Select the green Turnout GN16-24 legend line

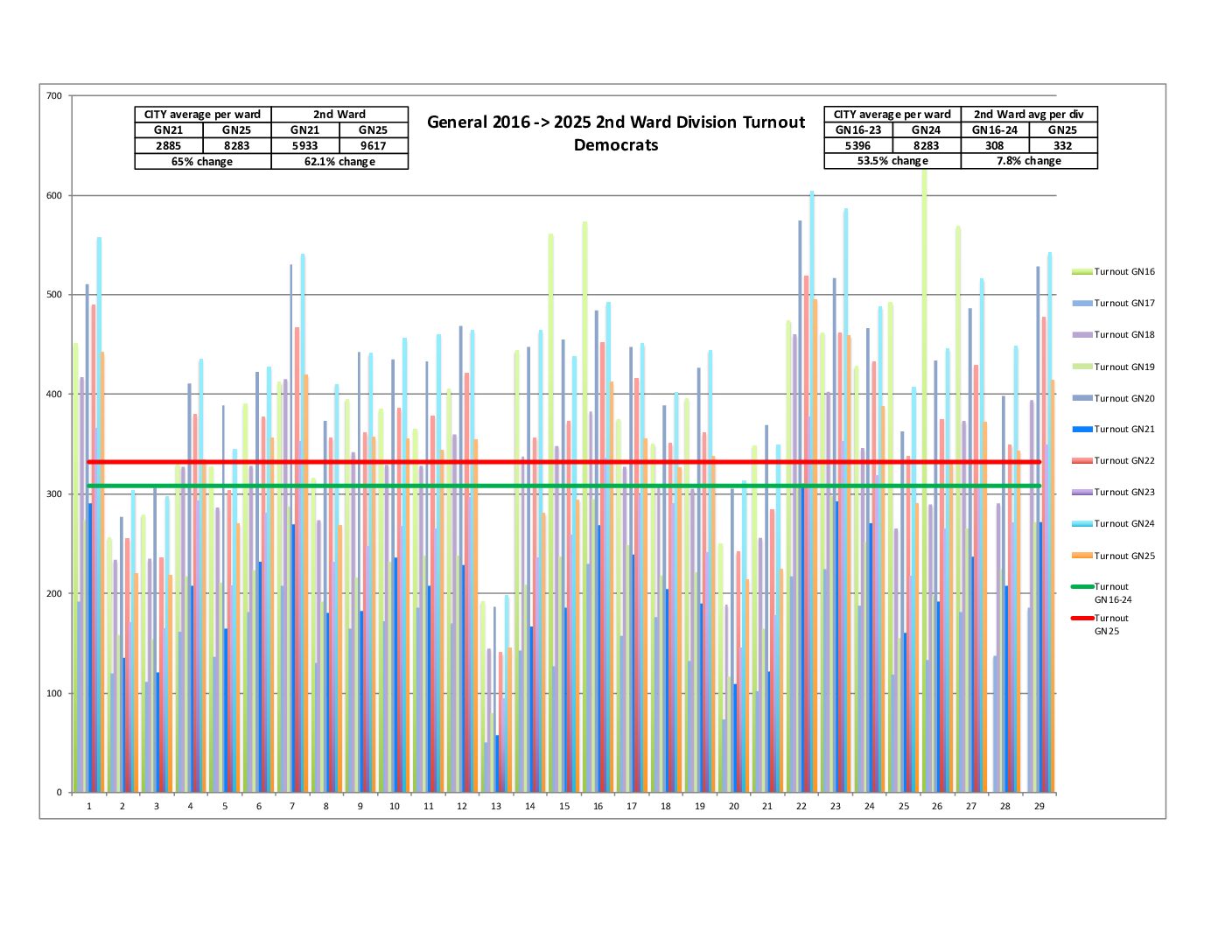[x=1081, y=587]
